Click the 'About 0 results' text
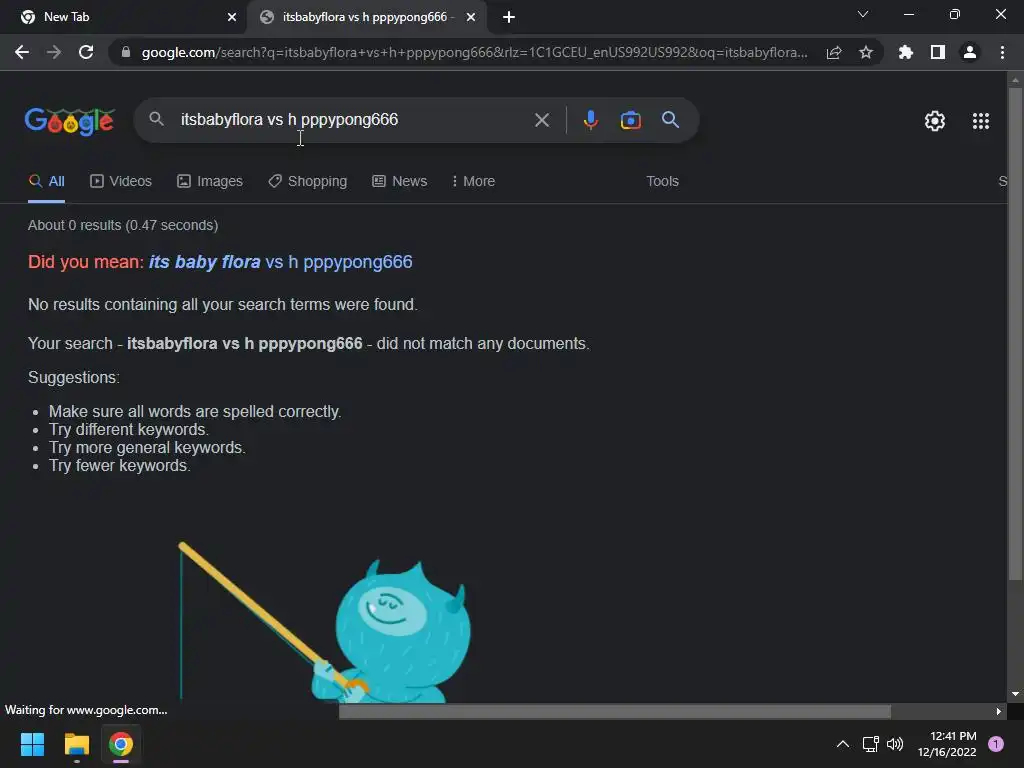The image size is (1024, 768). coord(123,225)
